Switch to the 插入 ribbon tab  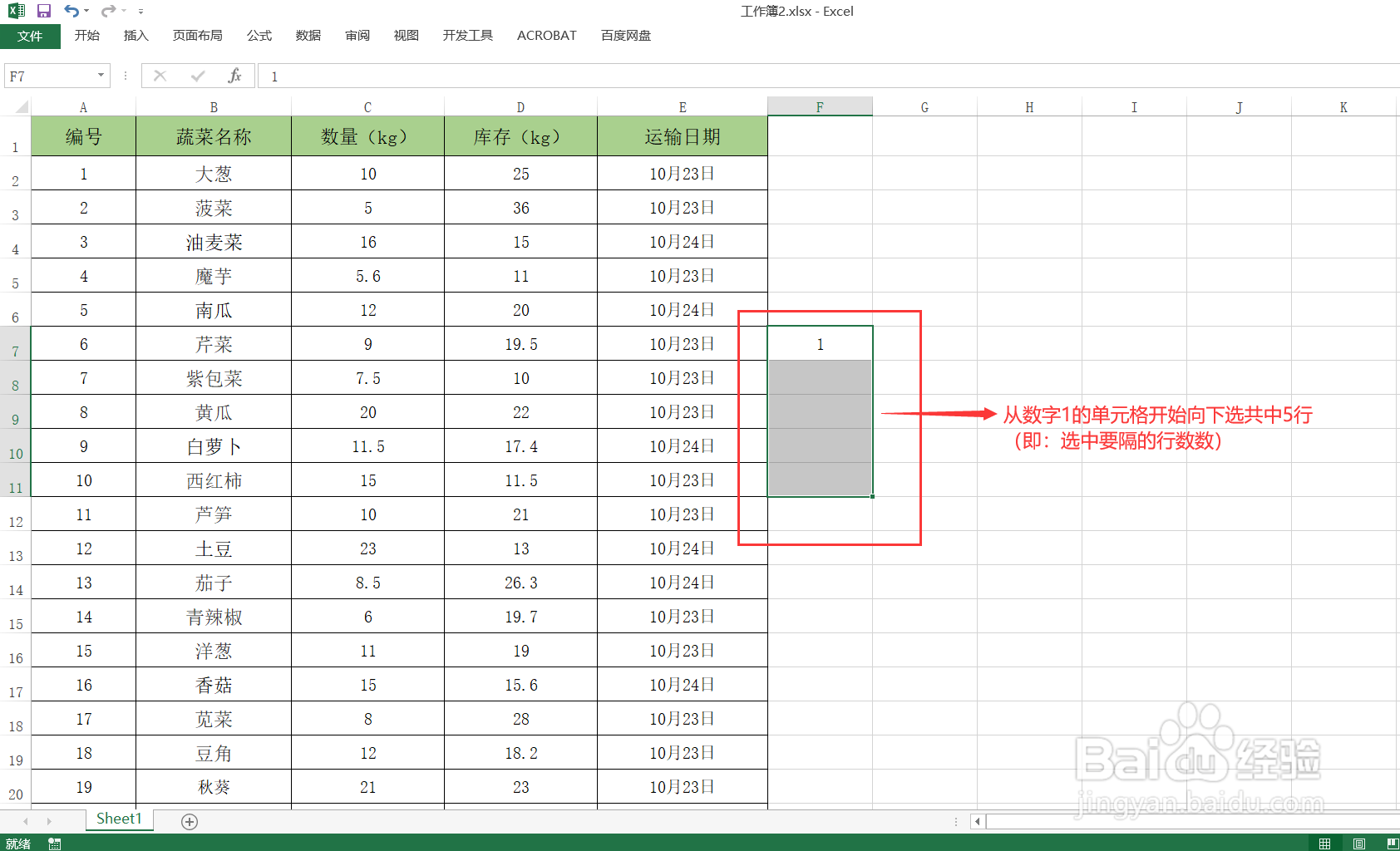(136, 36)
